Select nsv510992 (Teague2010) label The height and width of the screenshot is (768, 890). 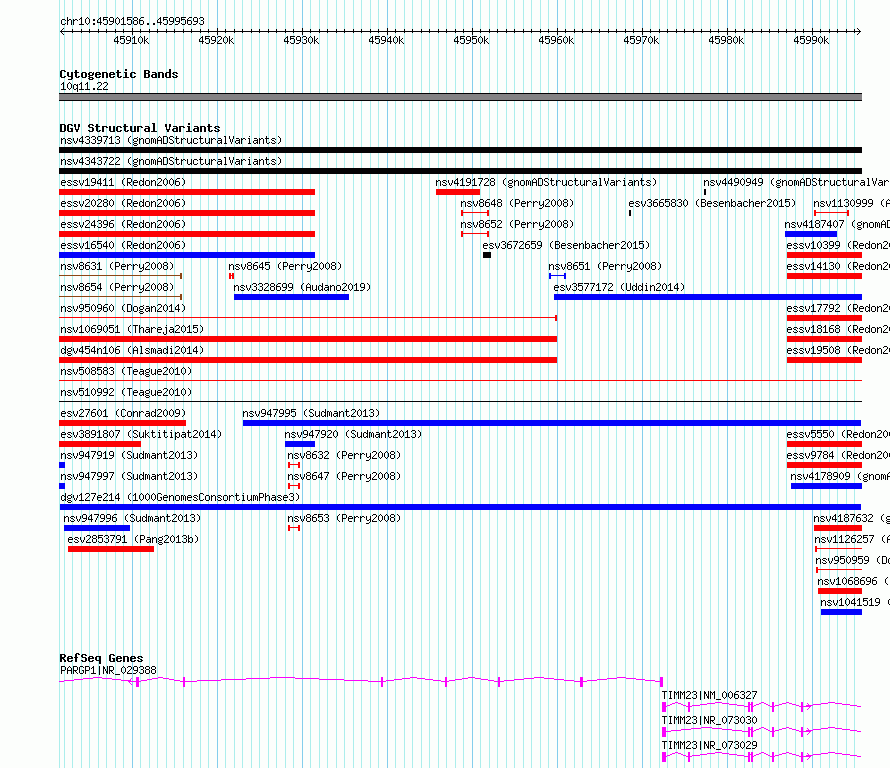126,392
